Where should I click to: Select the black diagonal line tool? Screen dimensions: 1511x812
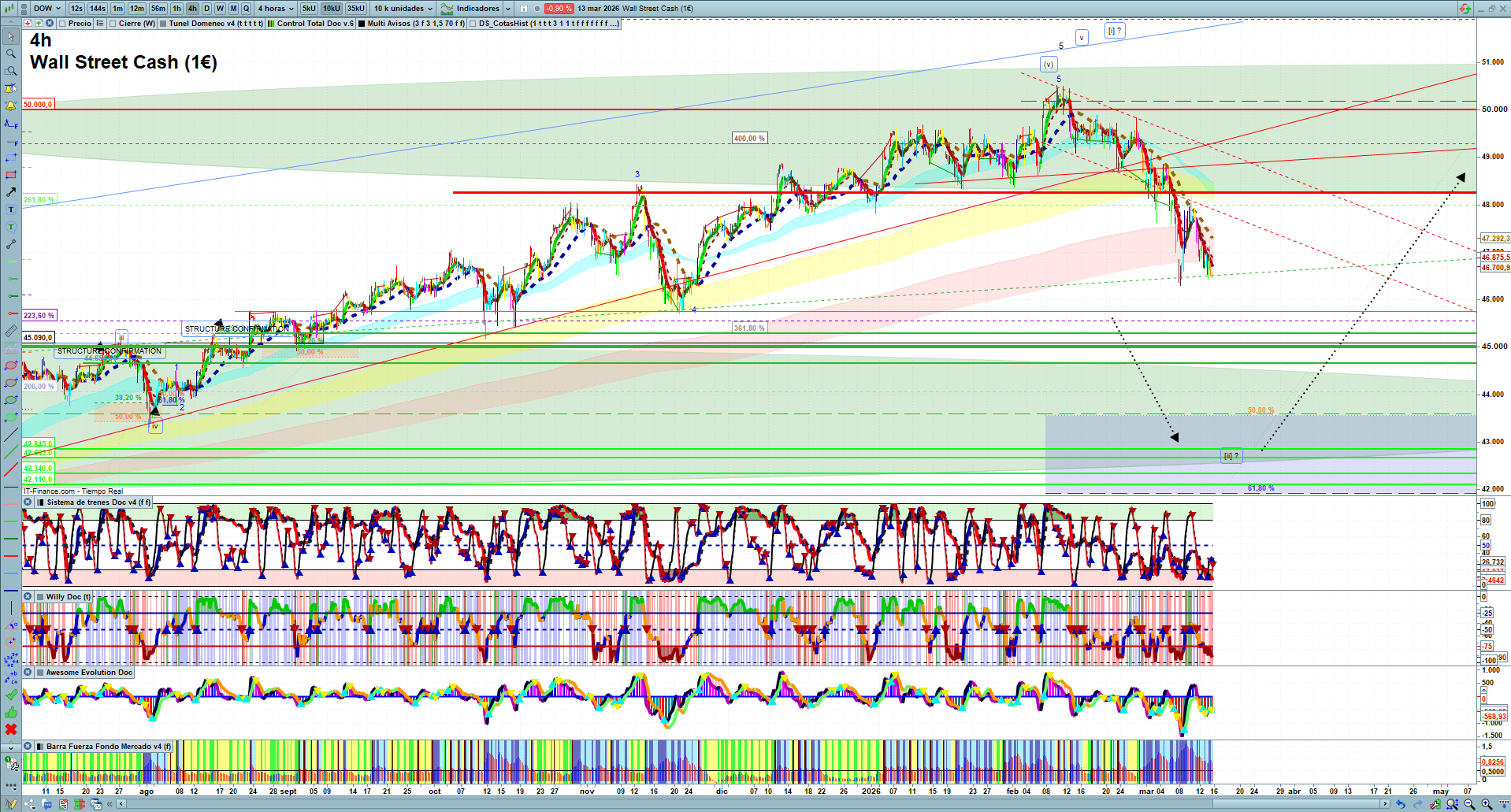[x=11, y=435]
